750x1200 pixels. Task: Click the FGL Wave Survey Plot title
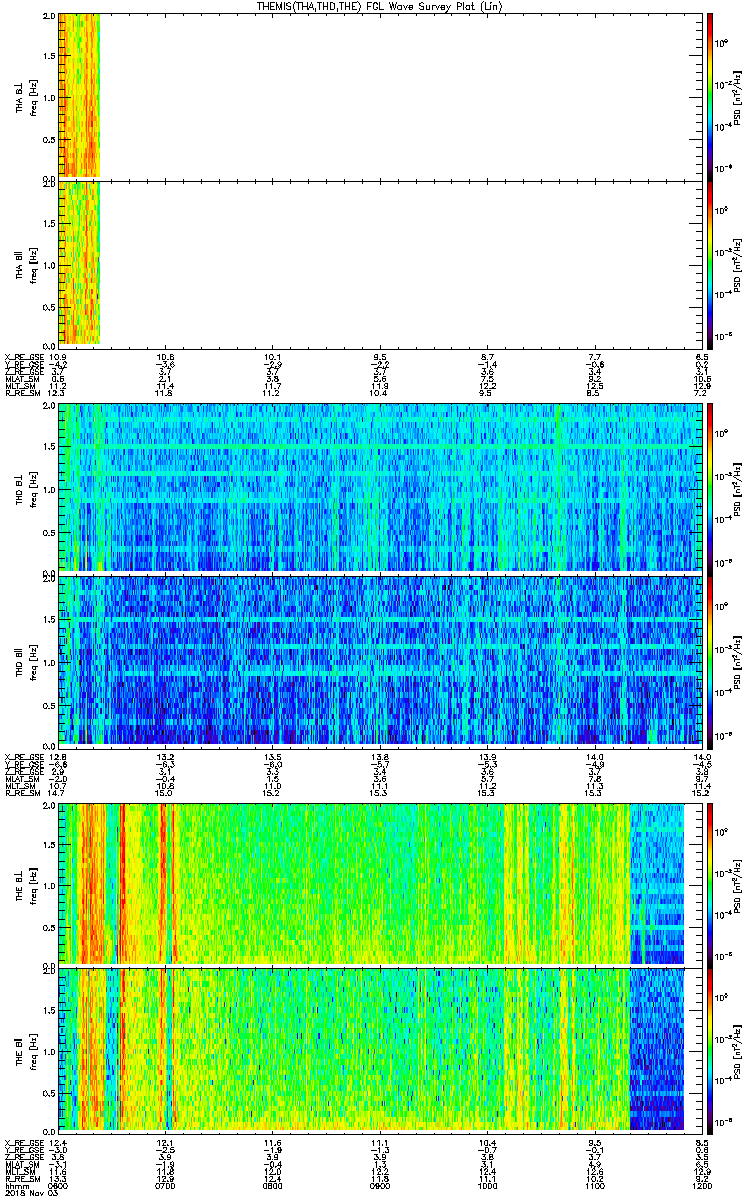pyautogui.click(x=378, y=6)
